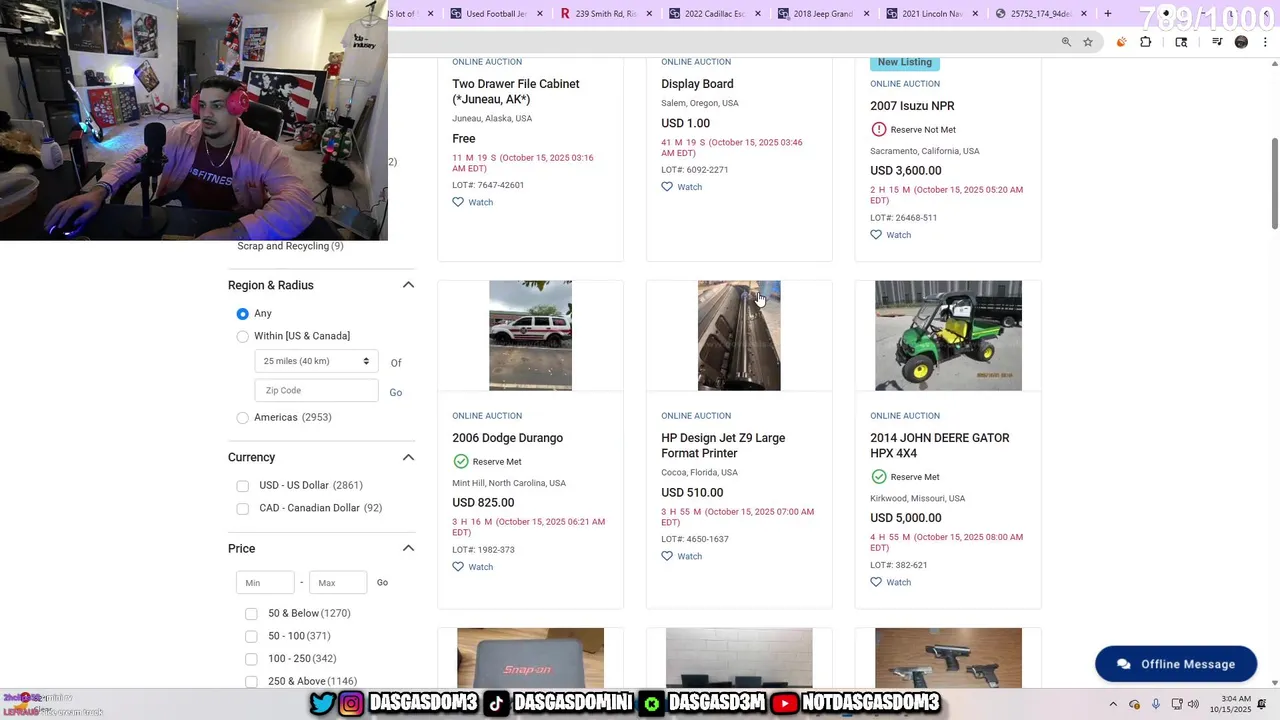Close the 2022 Cadillac Escalade tab
1280x720 pixels.
pos(758,14)
